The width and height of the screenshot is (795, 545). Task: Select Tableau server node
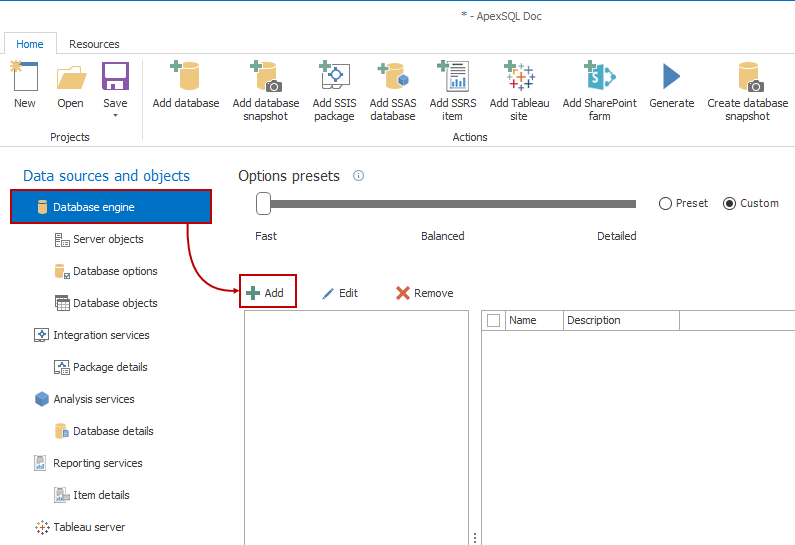80,527
